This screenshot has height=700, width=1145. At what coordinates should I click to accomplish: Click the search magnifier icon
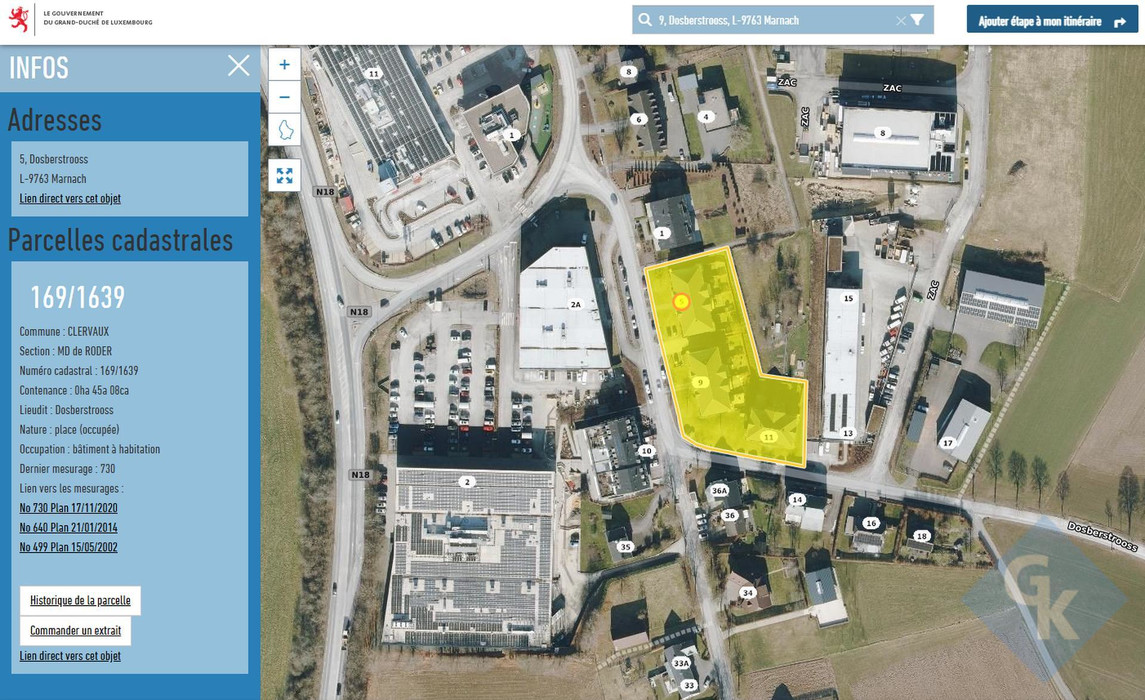tap(645, 20)
